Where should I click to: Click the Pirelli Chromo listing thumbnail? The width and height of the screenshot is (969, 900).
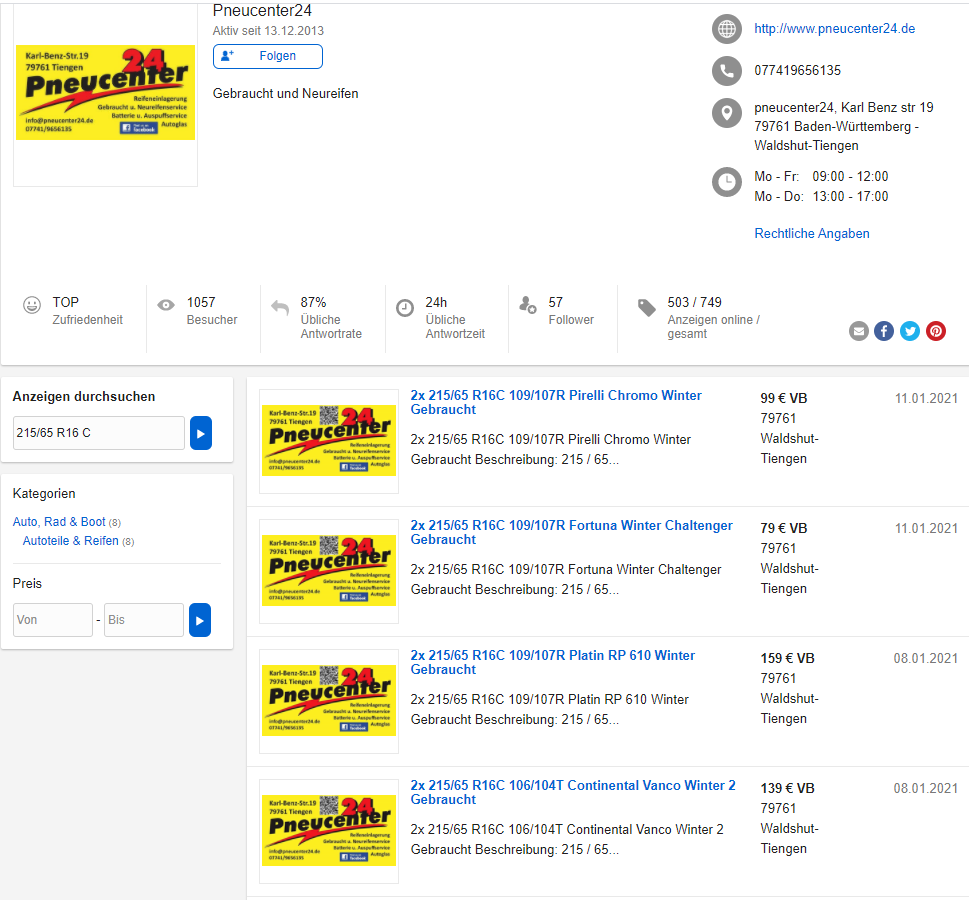(x=329, y=441)
